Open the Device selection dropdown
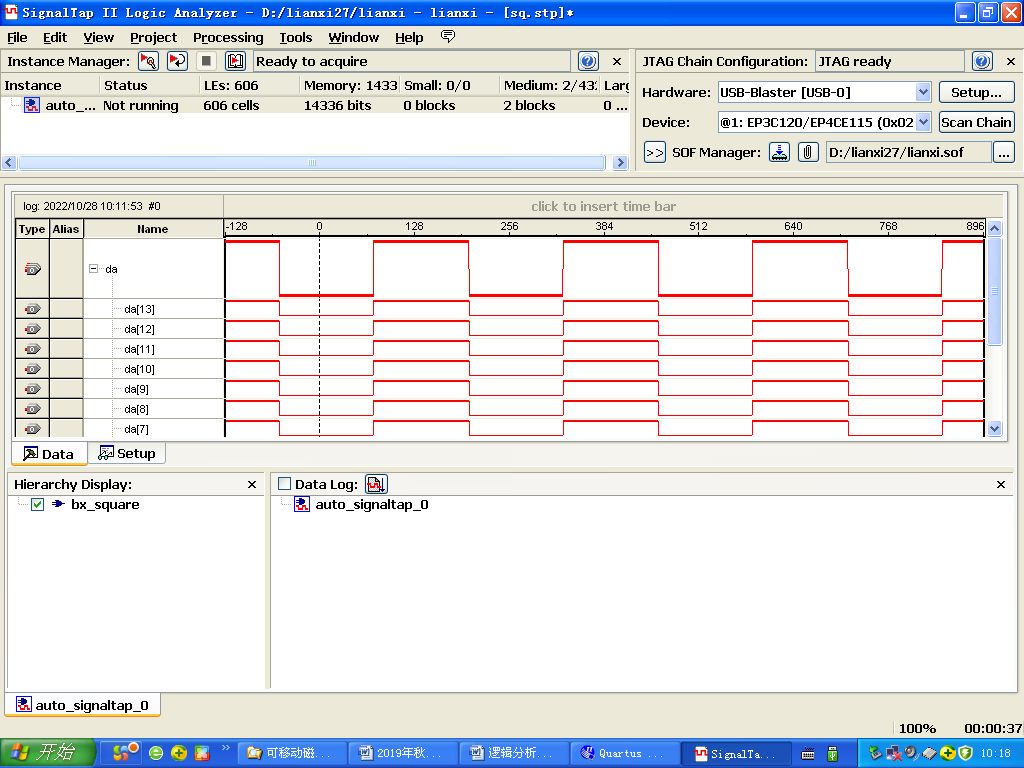The width and height of the screenshot is (1024, 768). coord(923,122)
